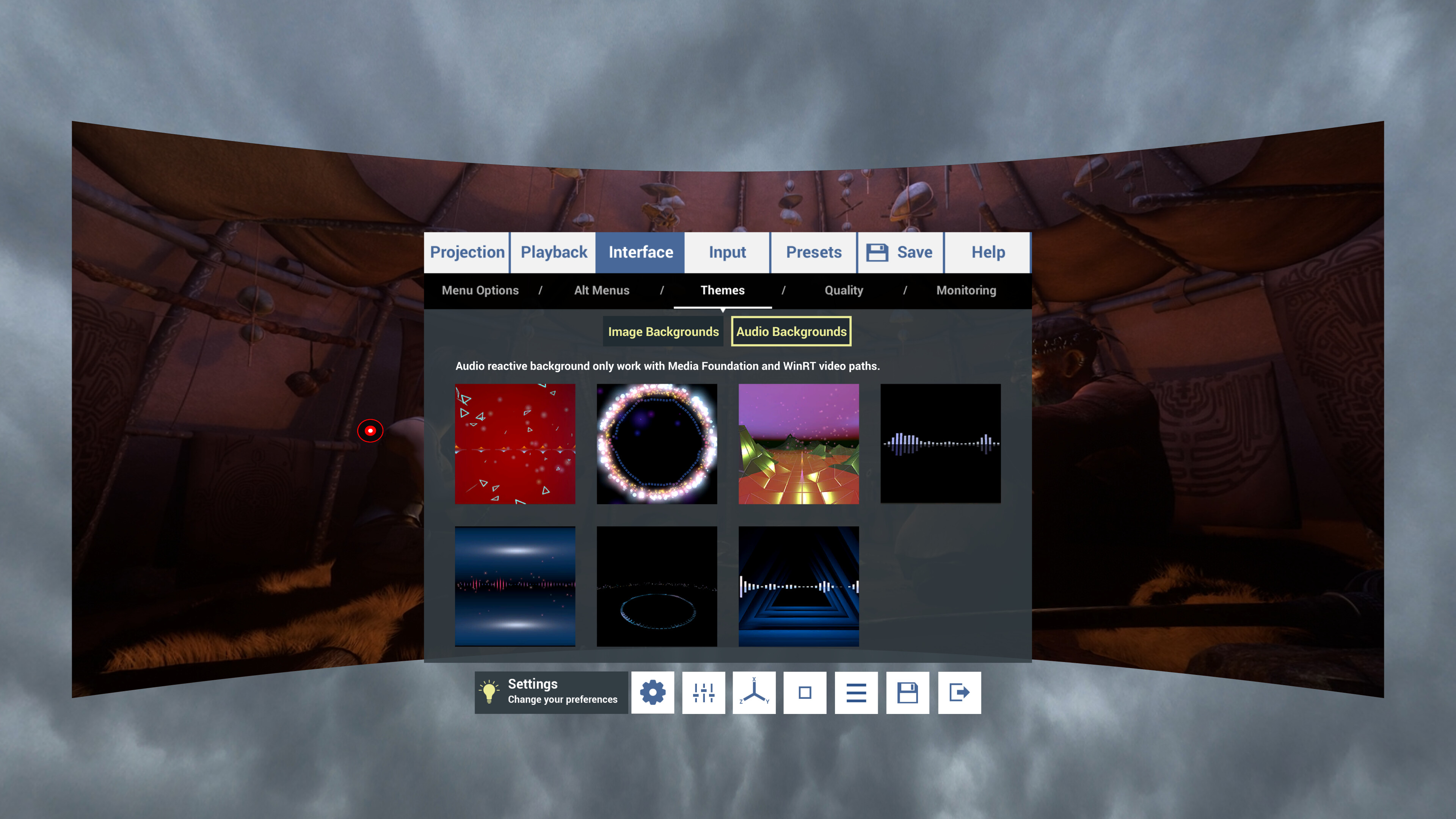
Task: Click the floppy disk save icon in bottom toolbar
Action: [x=907, y=692]
